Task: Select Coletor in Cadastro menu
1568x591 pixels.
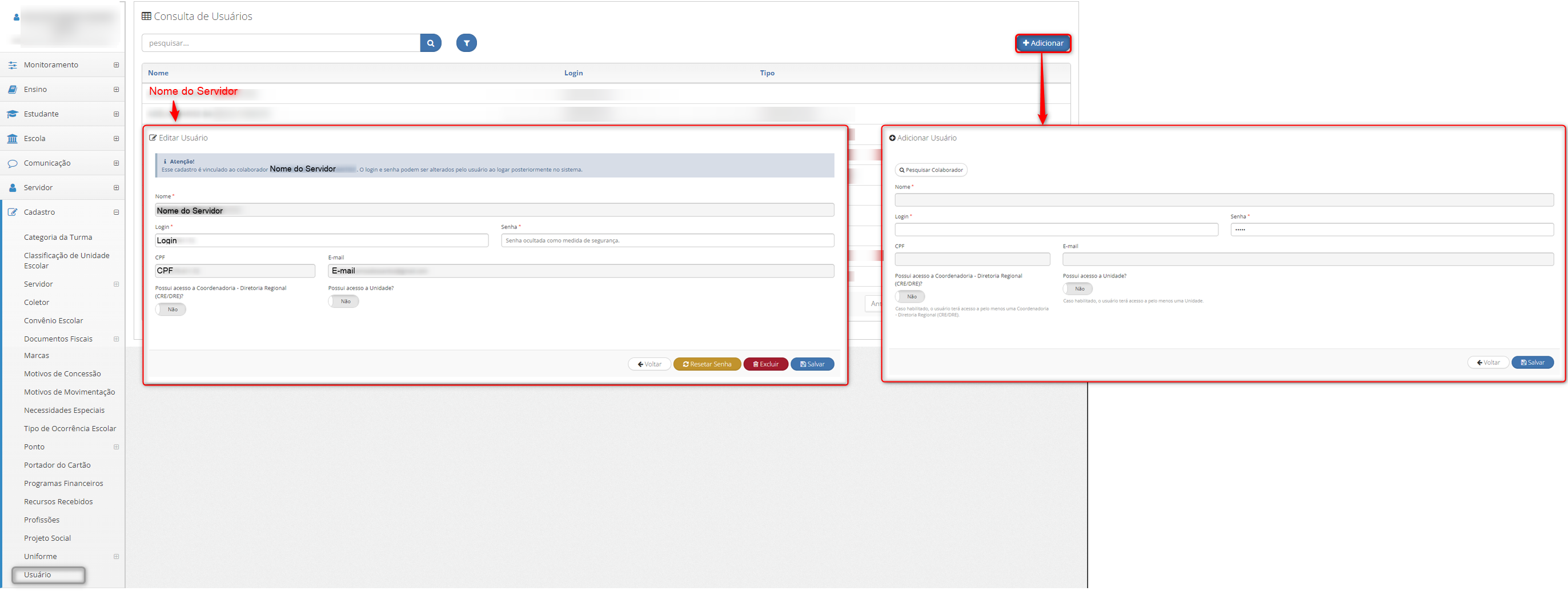Action: click(37, 303)
